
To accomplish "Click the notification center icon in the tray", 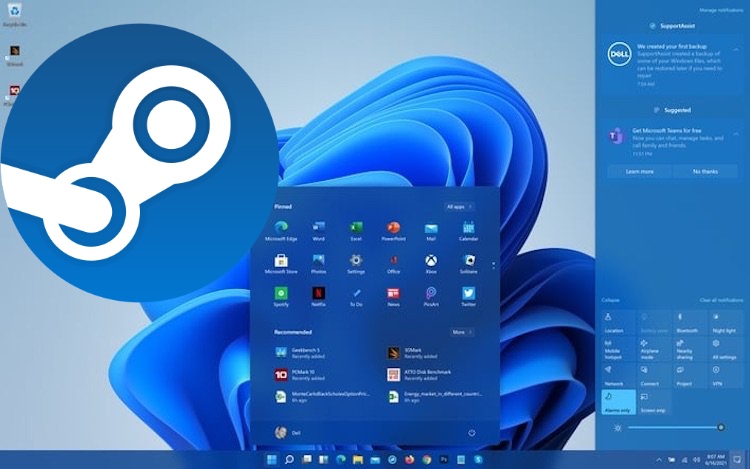I will point(738,459).
